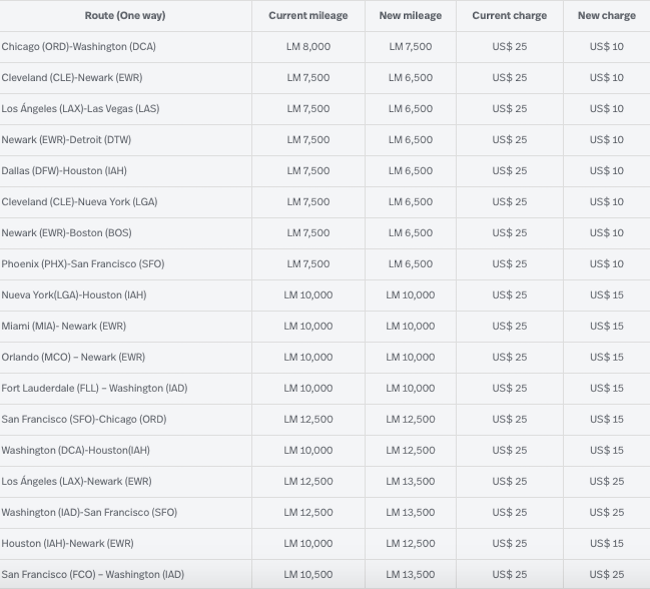Click the Cleveland (CLE)-Newark (EWR) route

74,78
